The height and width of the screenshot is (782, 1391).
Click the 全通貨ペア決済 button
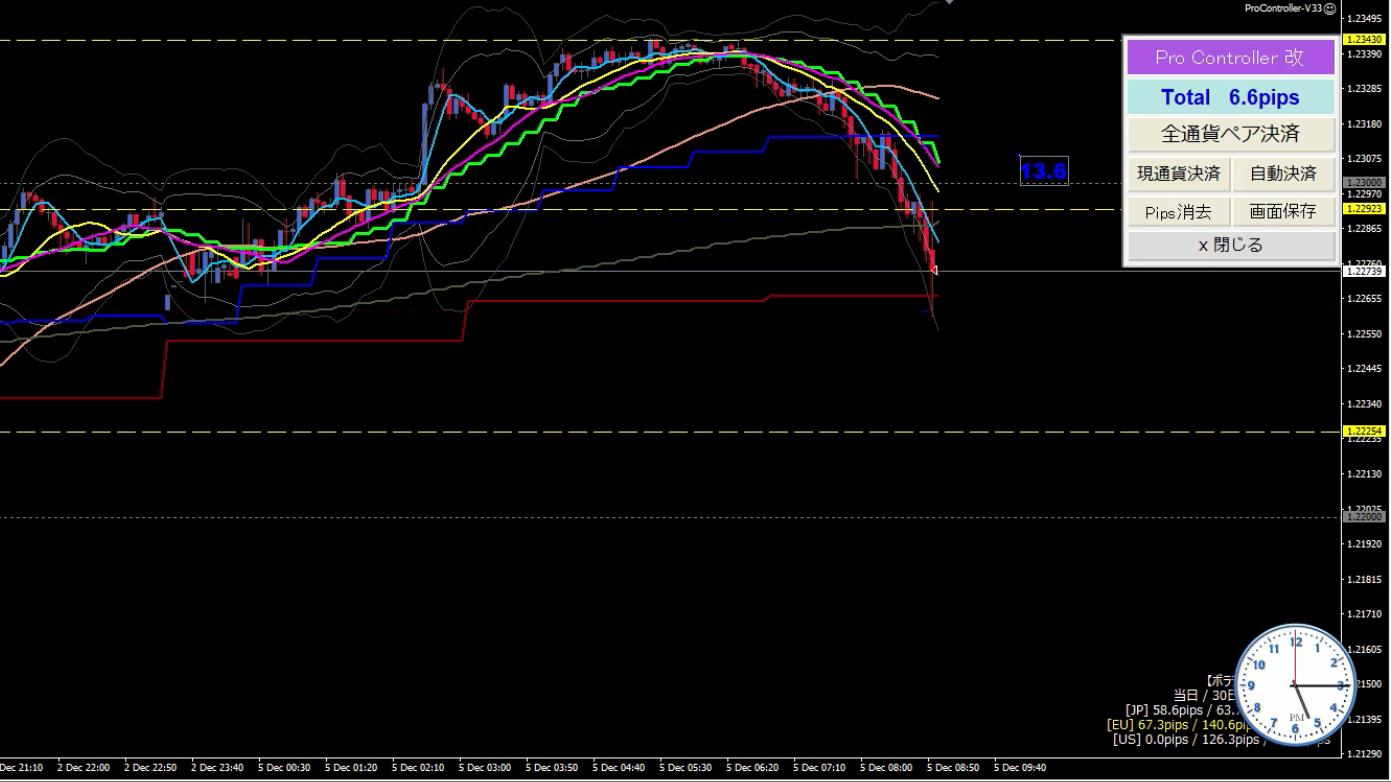[x=1231, y=134]
